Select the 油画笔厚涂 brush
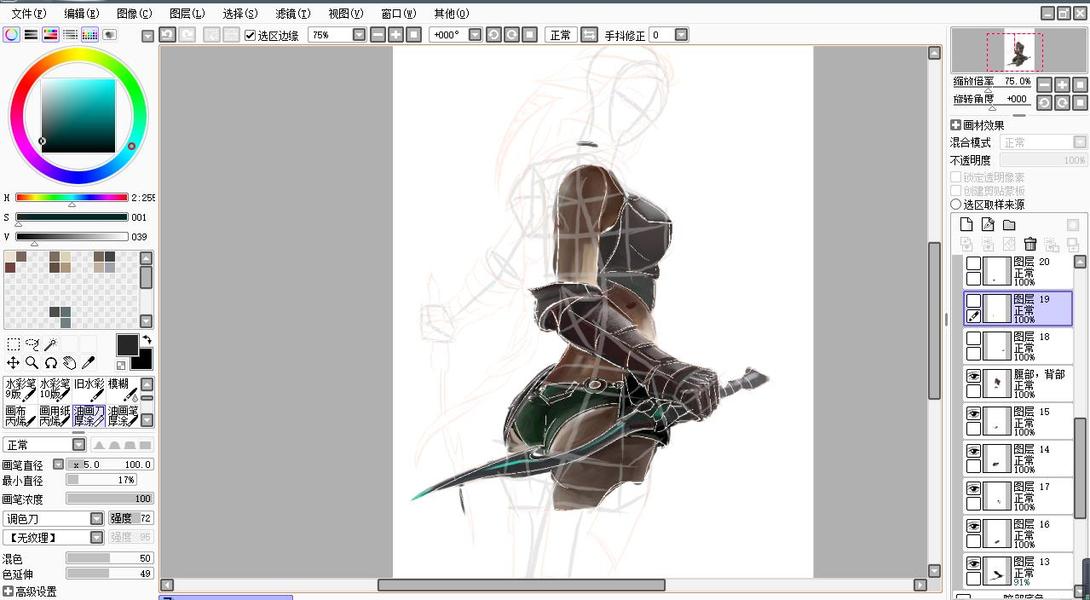This screenshot has height=600, width=1090. (123, 416)
